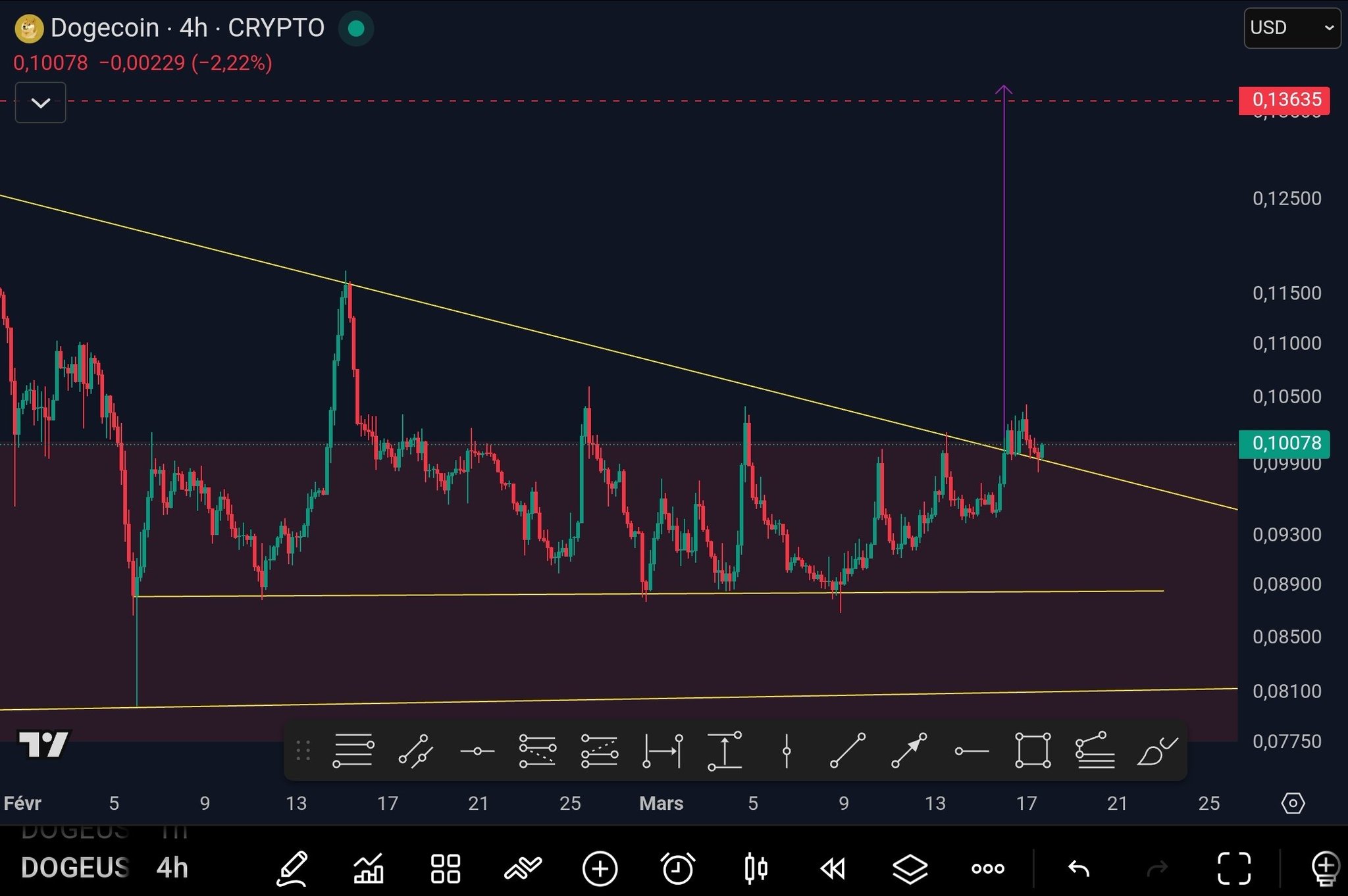Open the candlestick chart type selector
Screen dimensions: 1348x896
pyautogui.click(x=756, y=869)
